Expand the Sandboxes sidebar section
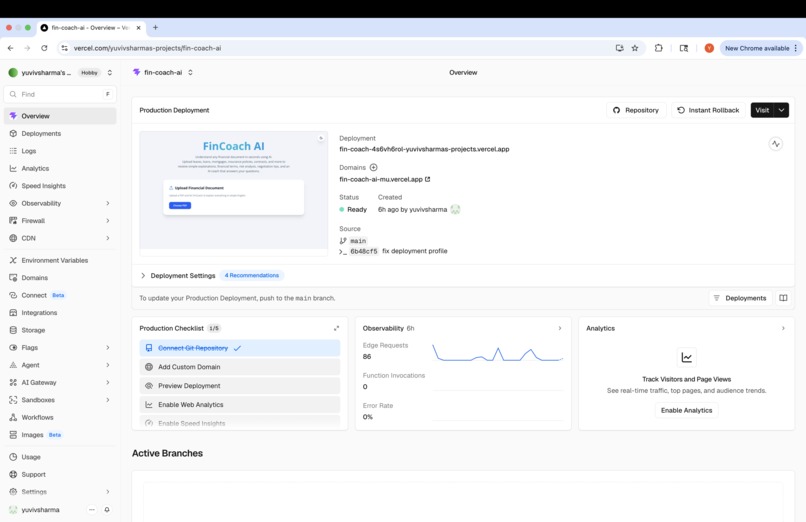This screenshot has height=522, width=806. point(107,400)
